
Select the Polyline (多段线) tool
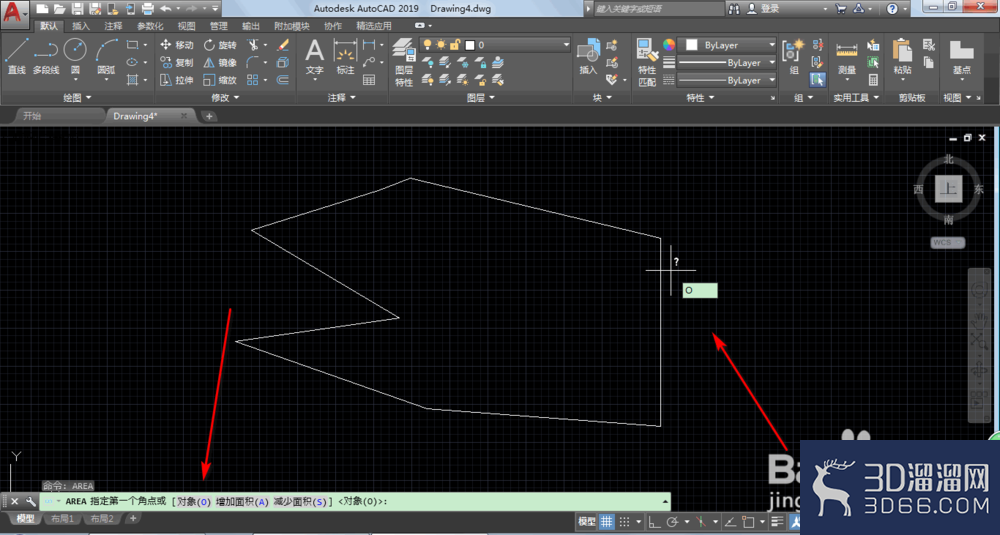tap(46, 56)
